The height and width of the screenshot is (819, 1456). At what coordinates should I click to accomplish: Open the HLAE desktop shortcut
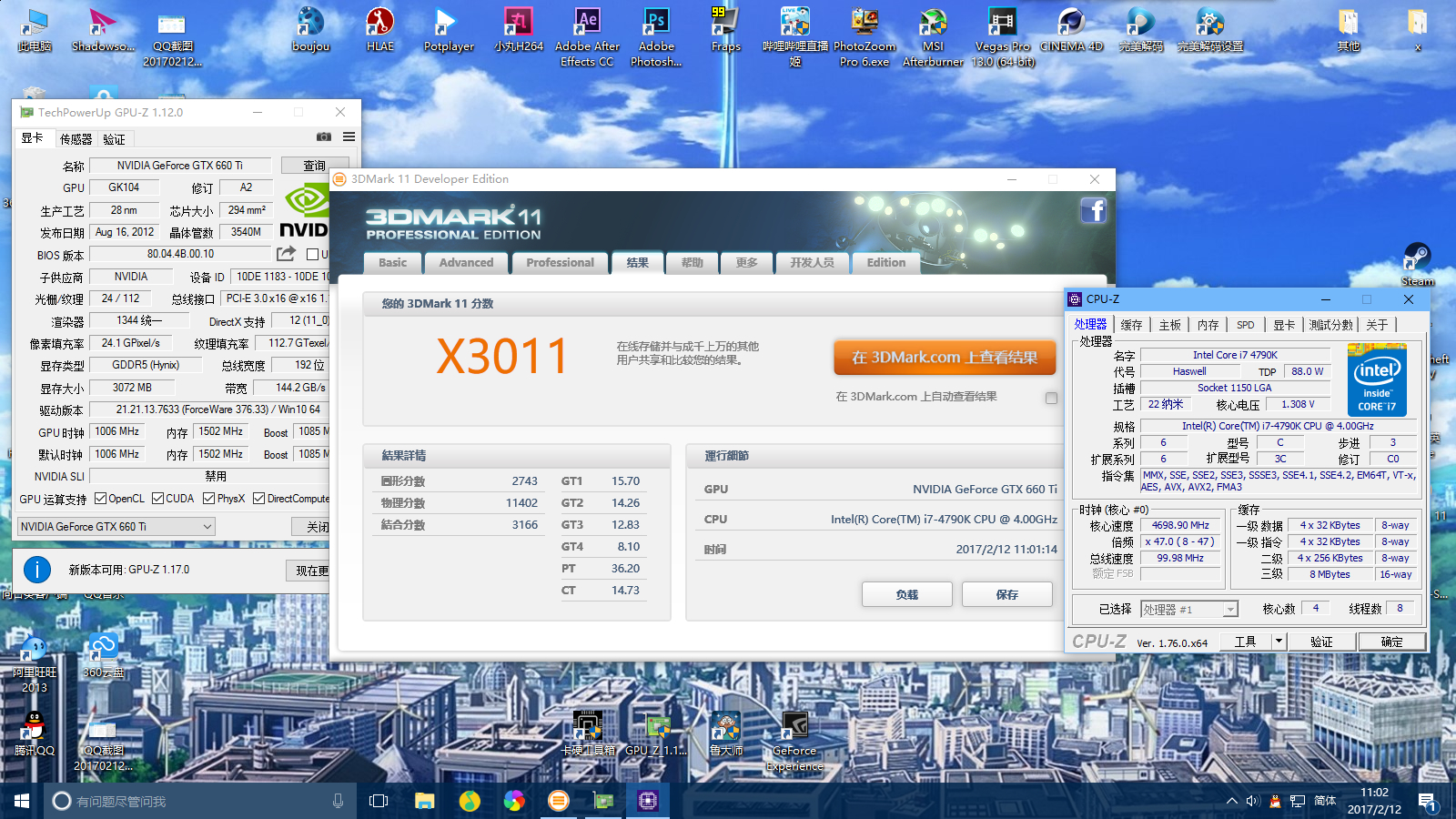[x=379, y=30]
